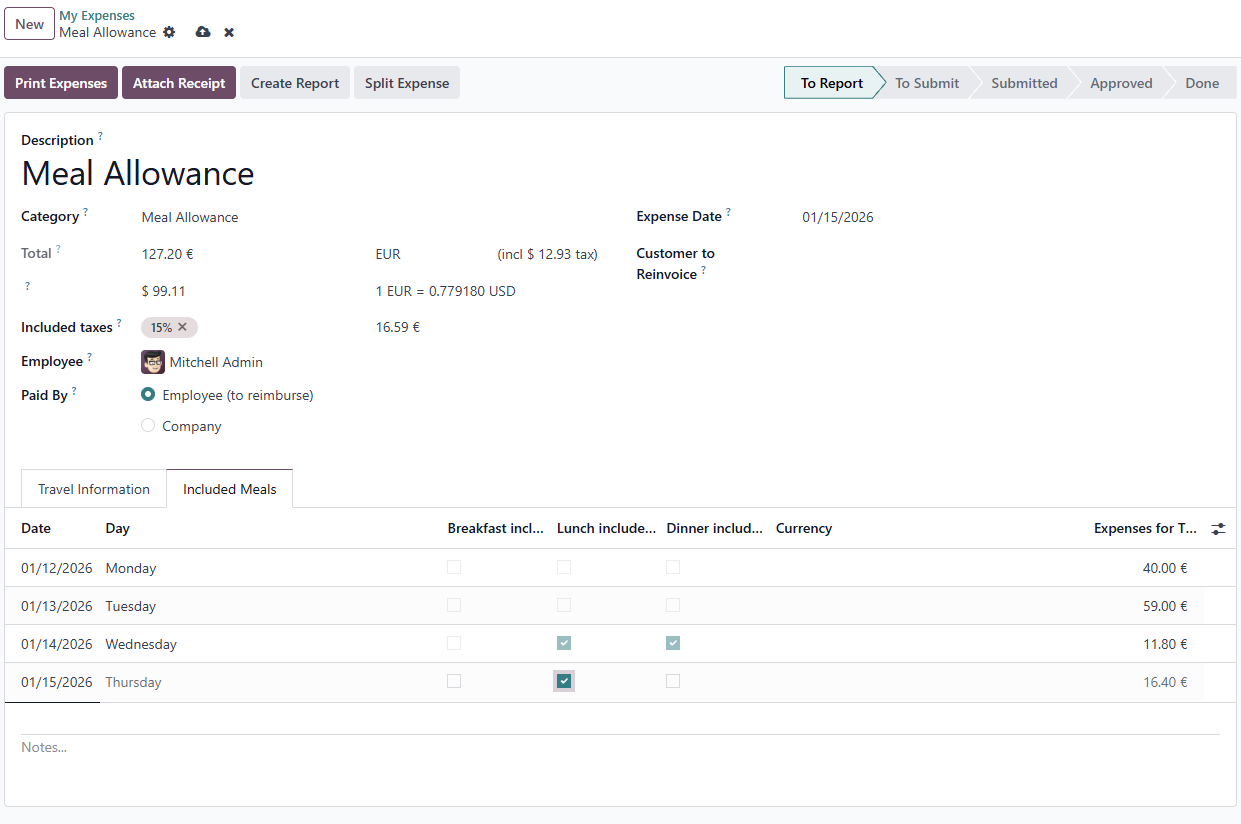Viewport: 1241px width, 824px height.
Task: Tick Thursday dinner included checkbox
Action: click(x=673, y=681)
